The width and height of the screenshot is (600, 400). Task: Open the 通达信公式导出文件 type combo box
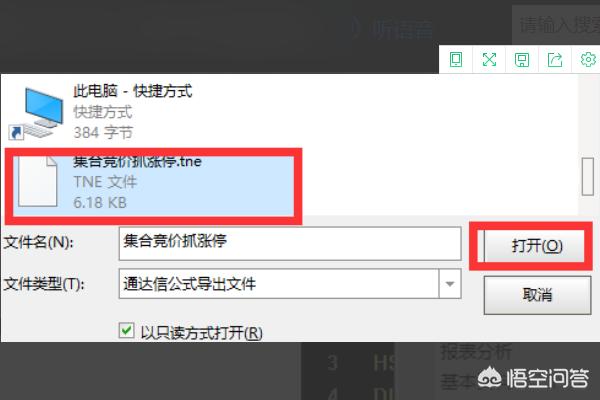pyautogui.click(x=290, y=284)
